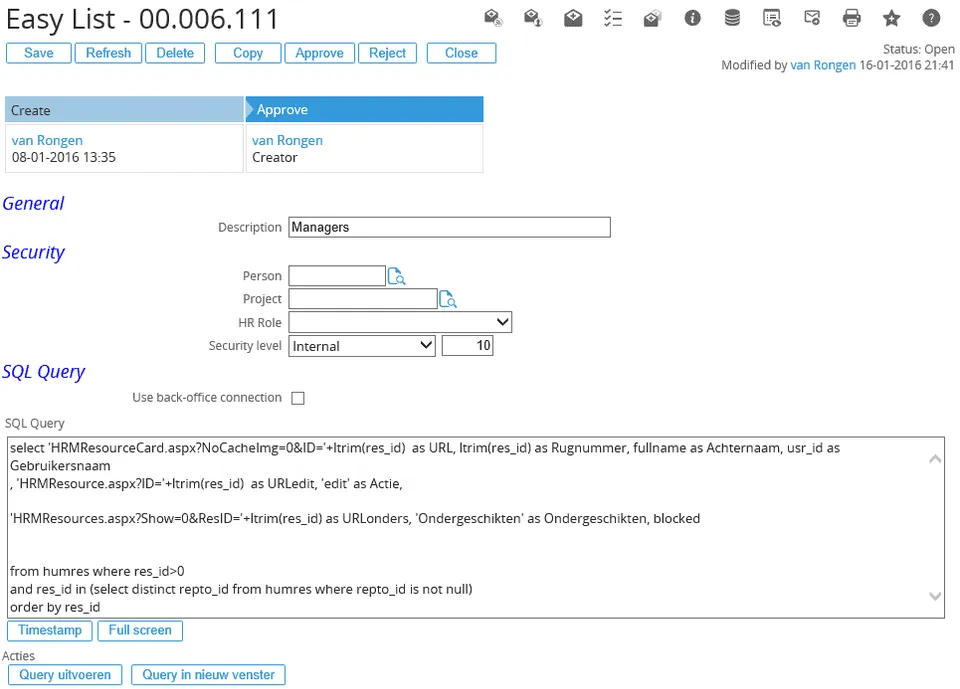Click the Description field containing Managers
This screenshot has width=960, height=689.
point(449,227)
